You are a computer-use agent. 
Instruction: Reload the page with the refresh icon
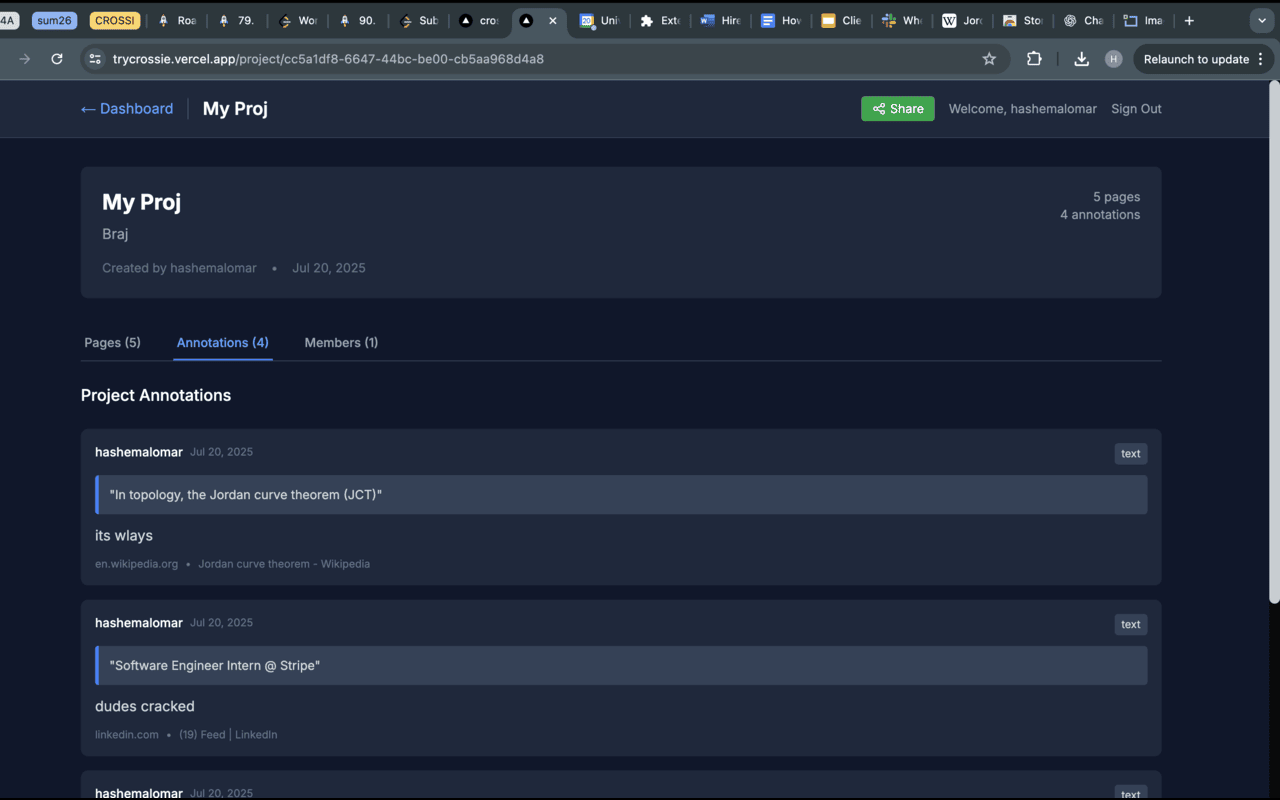click(57, 59)
